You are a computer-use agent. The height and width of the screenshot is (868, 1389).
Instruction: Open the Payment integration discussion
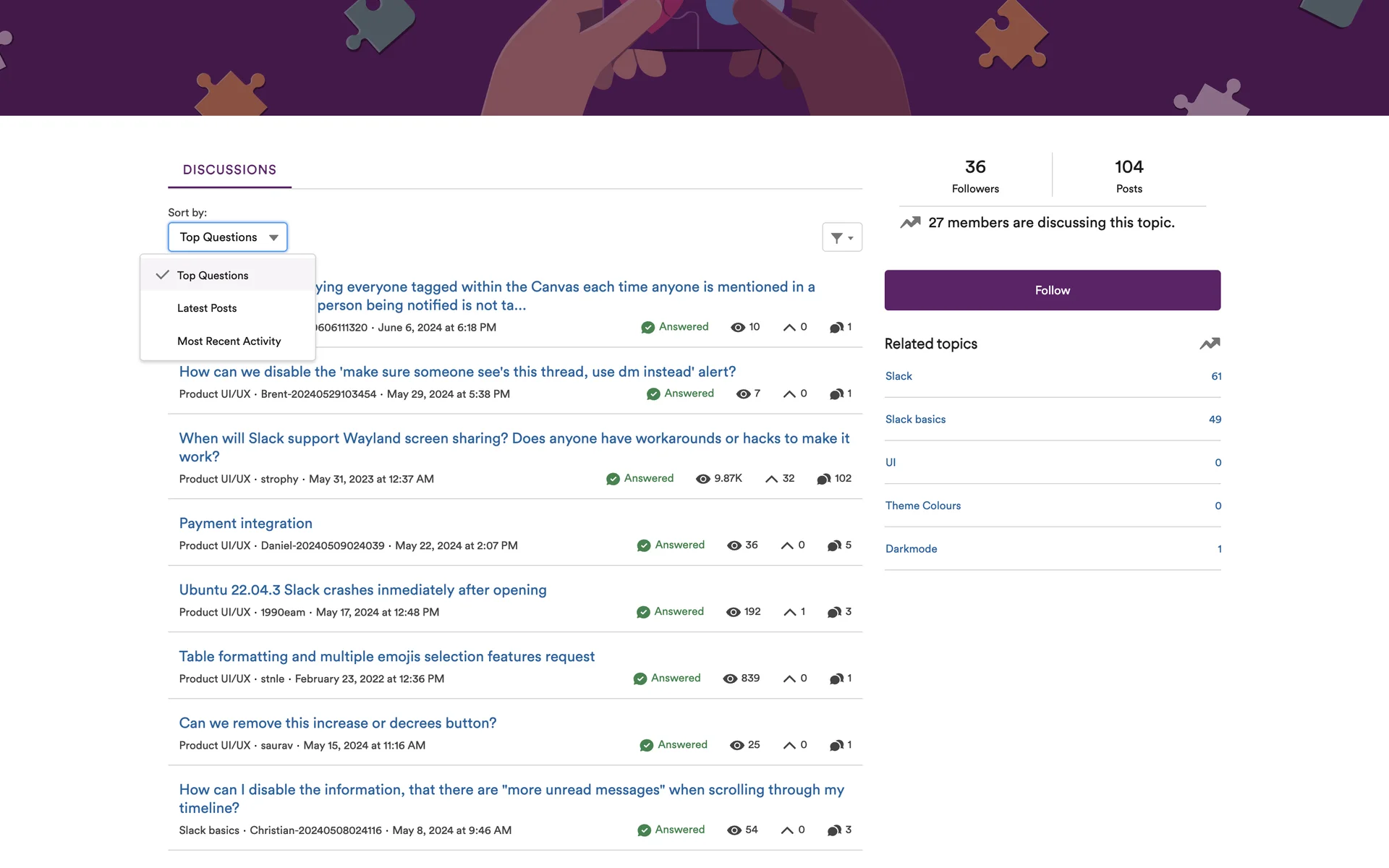[x=245, y=523]
